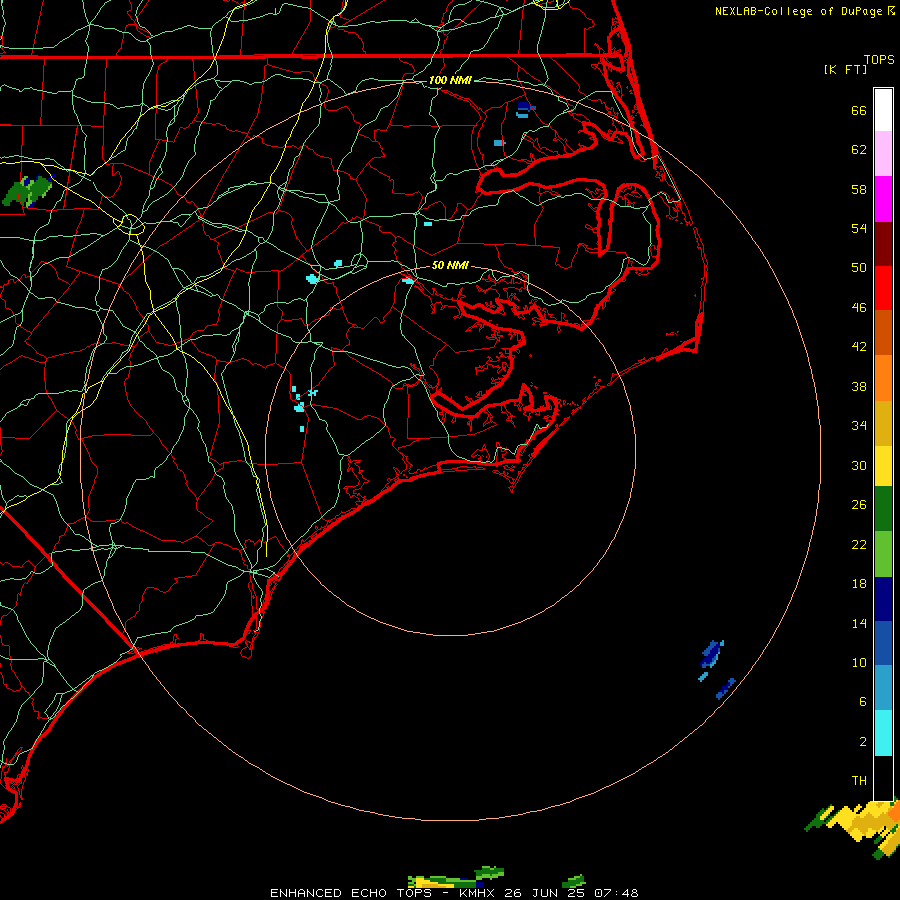Click the light pink legend swatch

(x=883, y=154)
